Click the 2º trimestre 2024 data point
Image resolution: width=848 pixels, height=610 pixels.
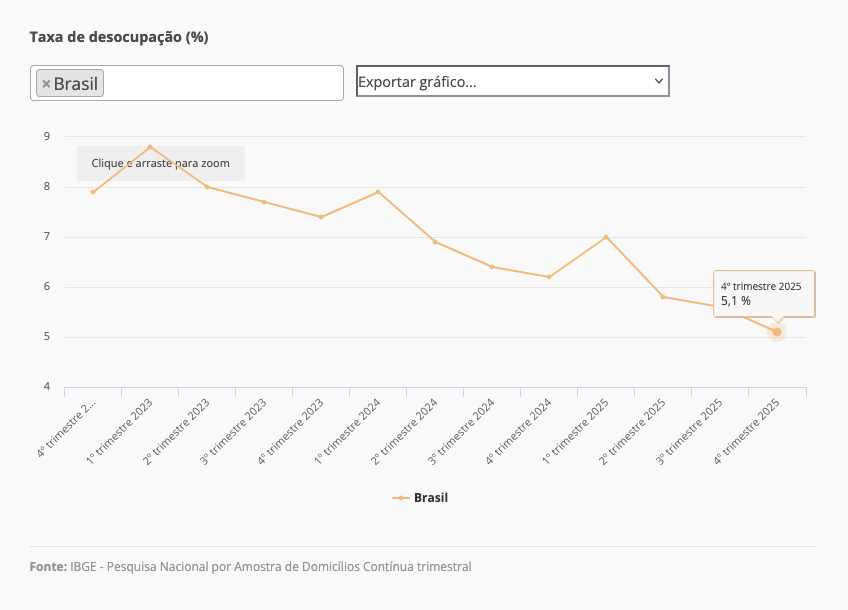click(x=435, y=242)
